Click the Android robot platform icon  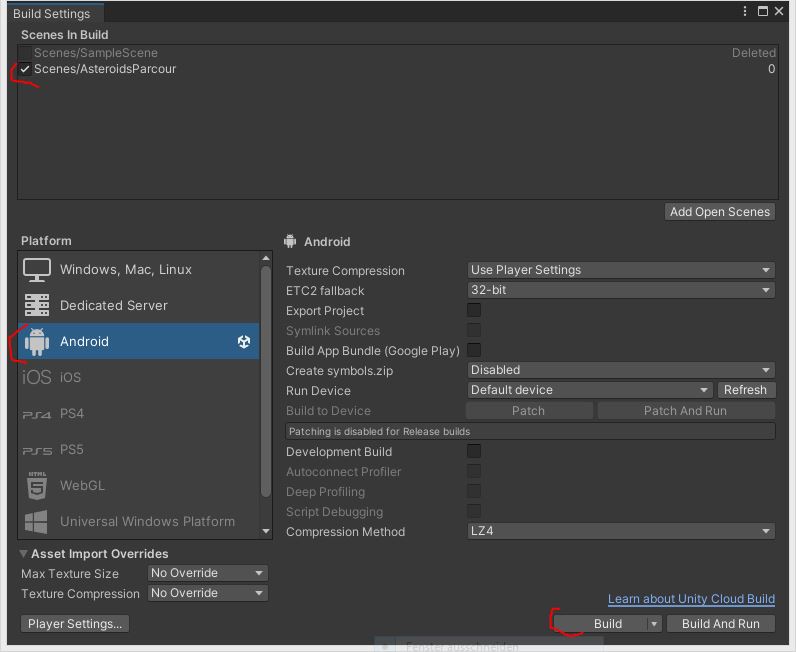pyautogui.click(x=37, y=342)
